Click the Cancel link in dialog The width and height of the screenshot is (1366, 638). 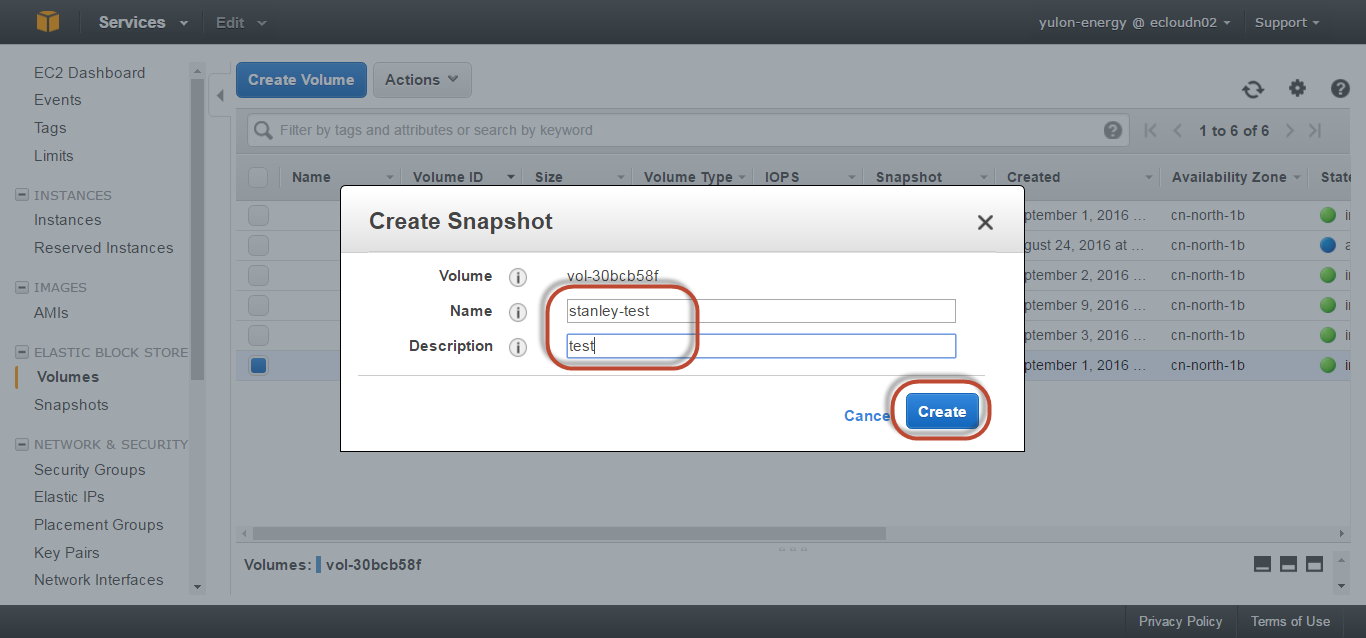click(866, 416)
